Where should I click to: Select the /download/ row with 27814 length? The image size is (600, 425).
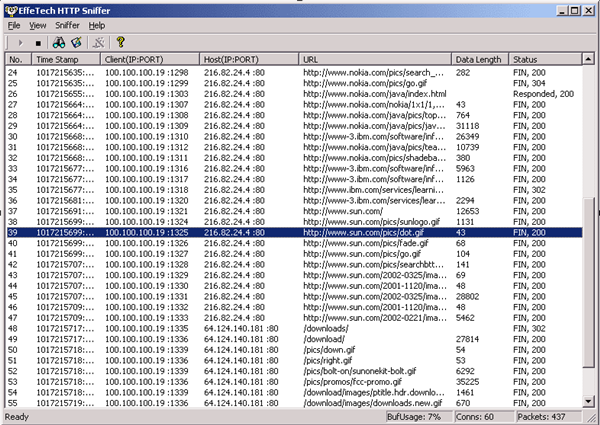[295, 339]
